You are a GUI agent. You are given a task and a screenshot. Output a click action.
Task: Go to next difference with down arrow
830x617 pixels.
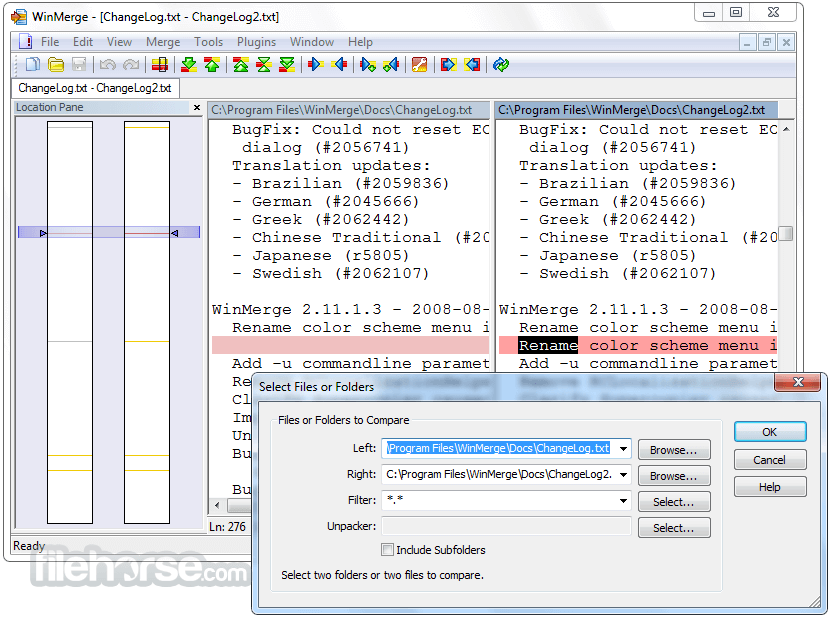tap(189, 65)
